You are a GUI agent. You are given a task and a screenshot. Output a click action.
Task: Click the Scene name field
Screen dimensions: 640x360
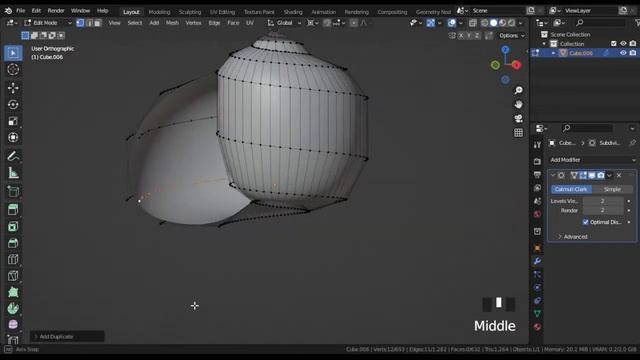coord(498,11)
